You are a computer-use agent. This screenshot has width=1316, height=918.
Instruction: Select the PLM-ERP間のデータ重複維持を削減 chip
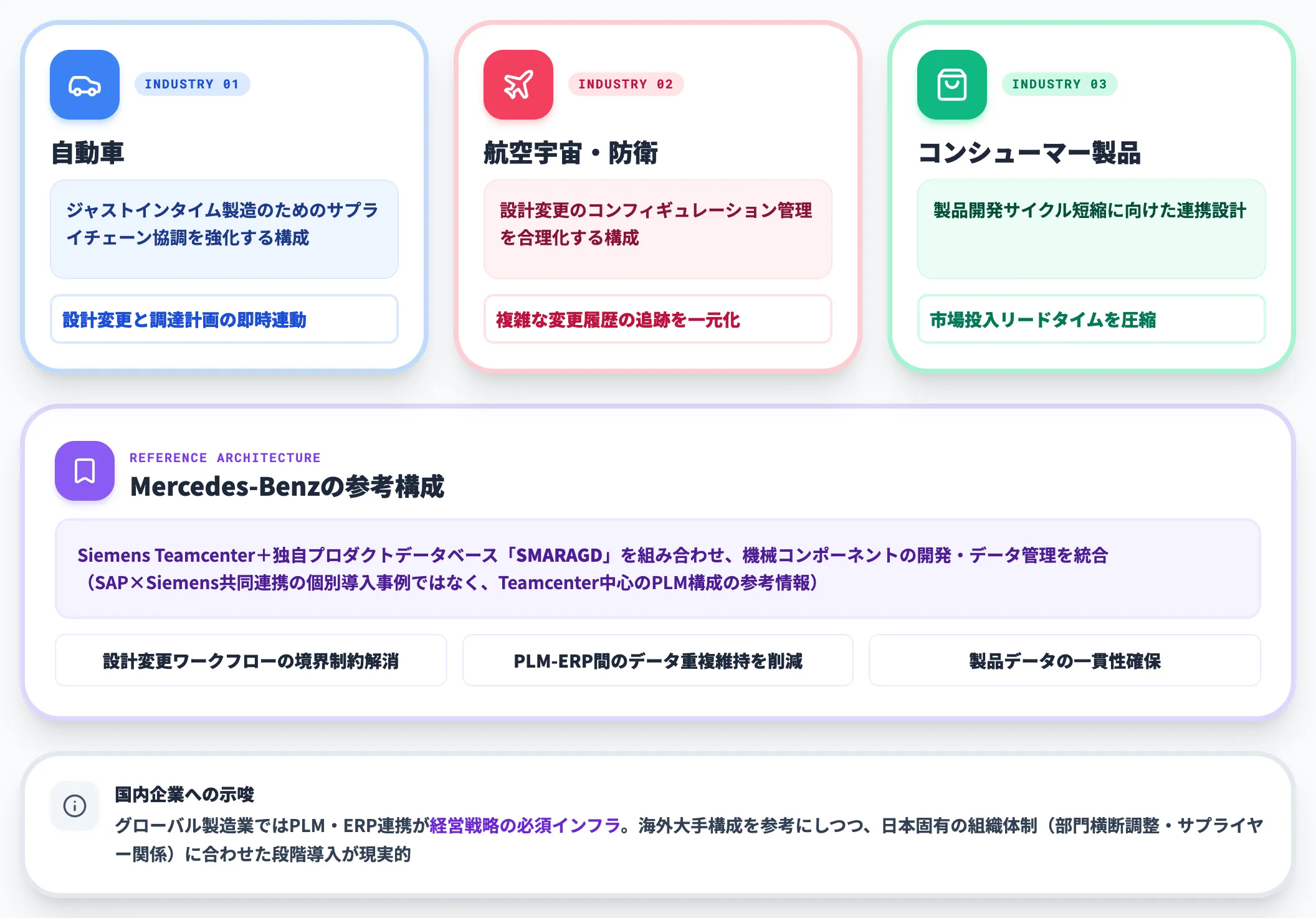[x=658, y=660]
